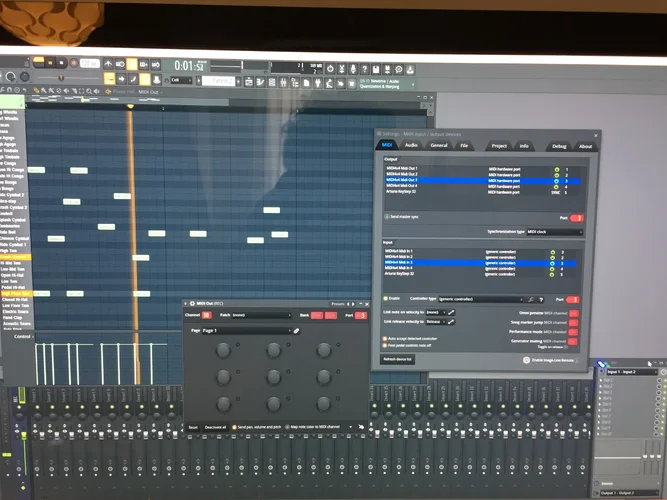Screen dimensions: 667x500
Task: Toggle enable light for MIDI4x4 Midi In 2
Action: click(x=553, y=257)
